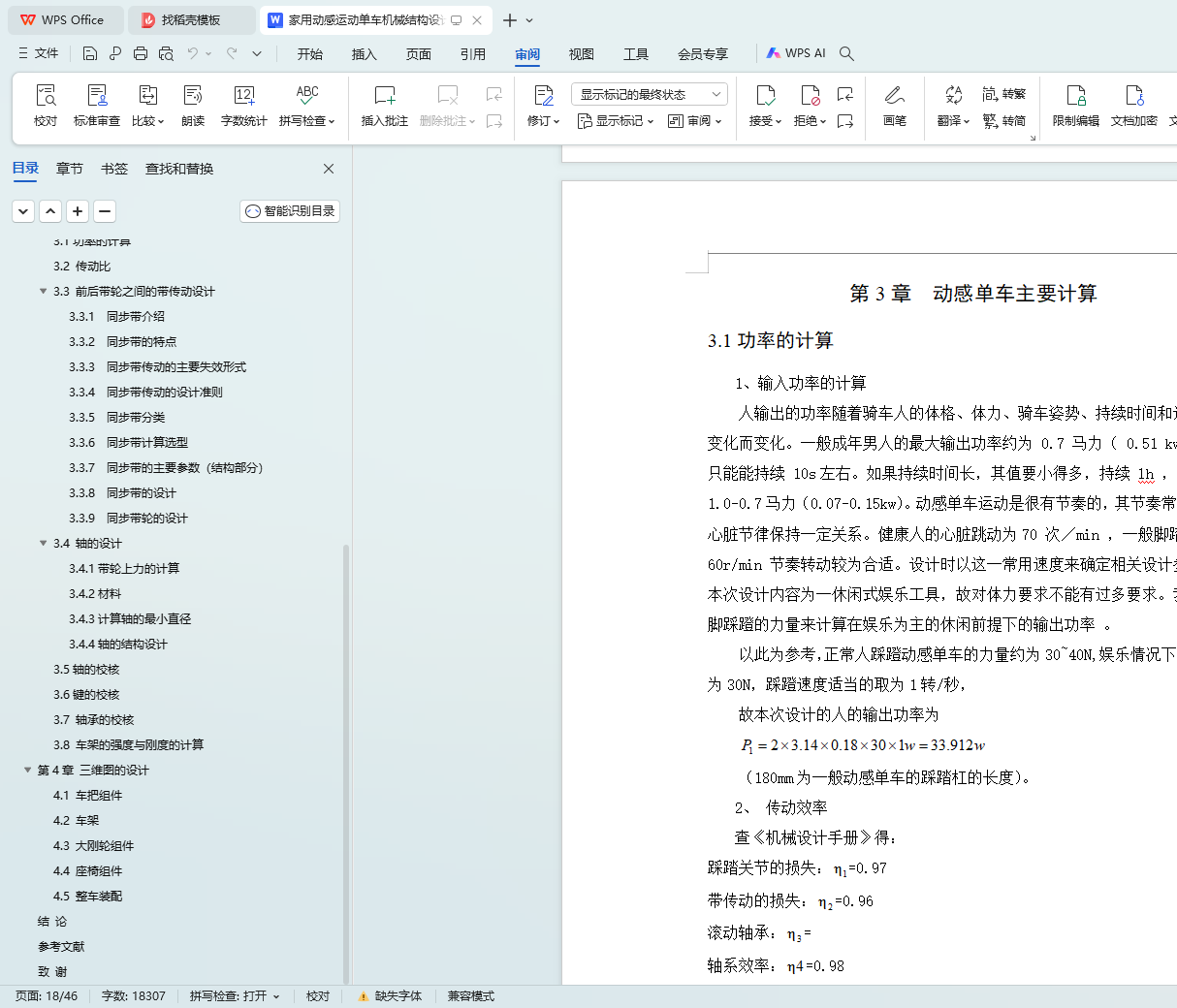This screenshot has height=1008, width=1177.
Task: Expand the 审阅 pane dropdown
Action: [695, 121]
